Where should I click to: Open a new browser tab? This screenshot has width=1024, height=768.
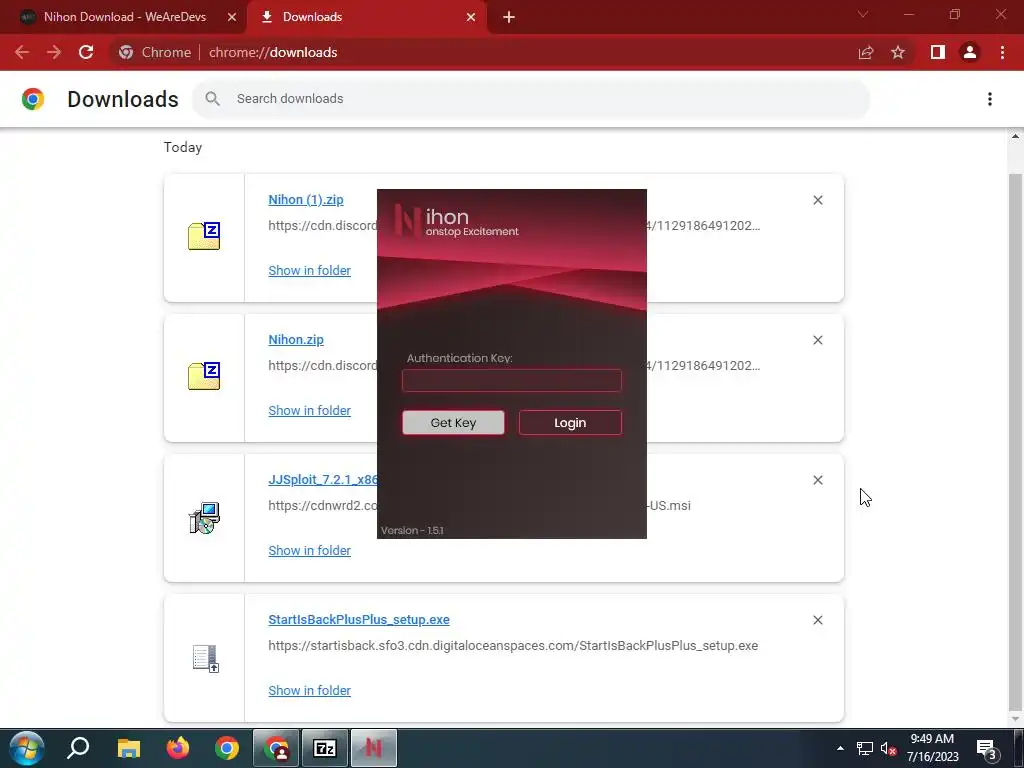pos(509,17)
